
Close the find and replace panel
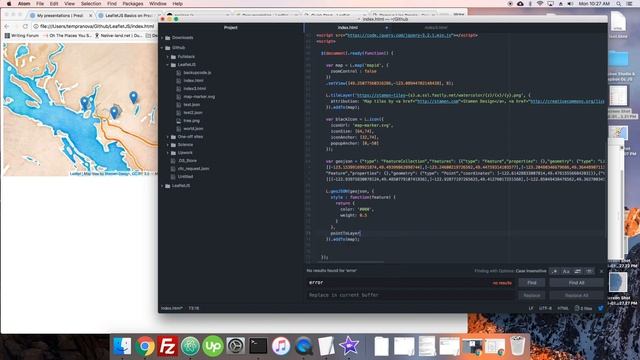[601, 271]
